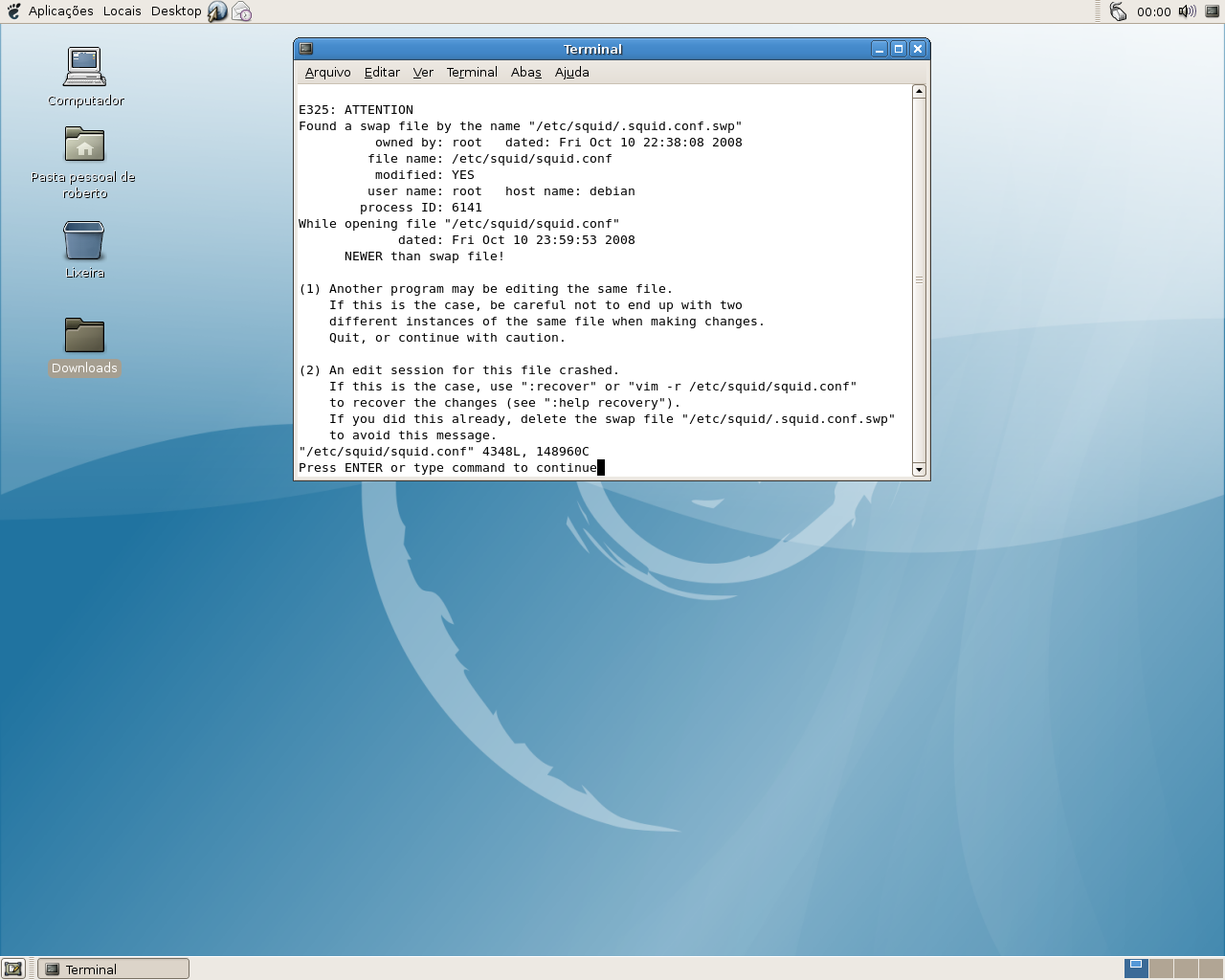The image size is (1225, 980).
Task: Launch the web browser panel icon
Action: (218, 11)
